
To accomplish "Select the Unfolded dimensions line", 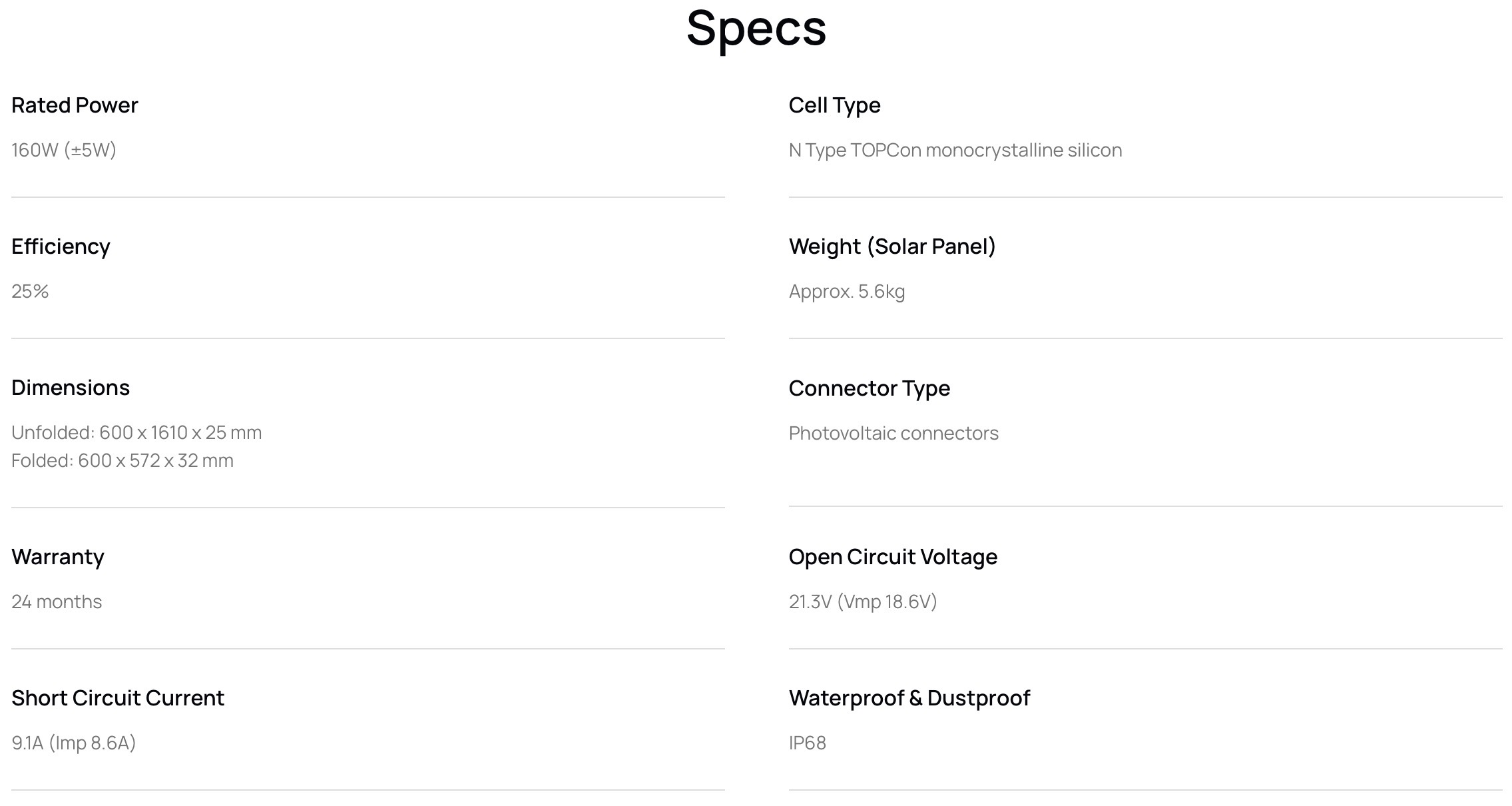I will click(x=136, y=432).
